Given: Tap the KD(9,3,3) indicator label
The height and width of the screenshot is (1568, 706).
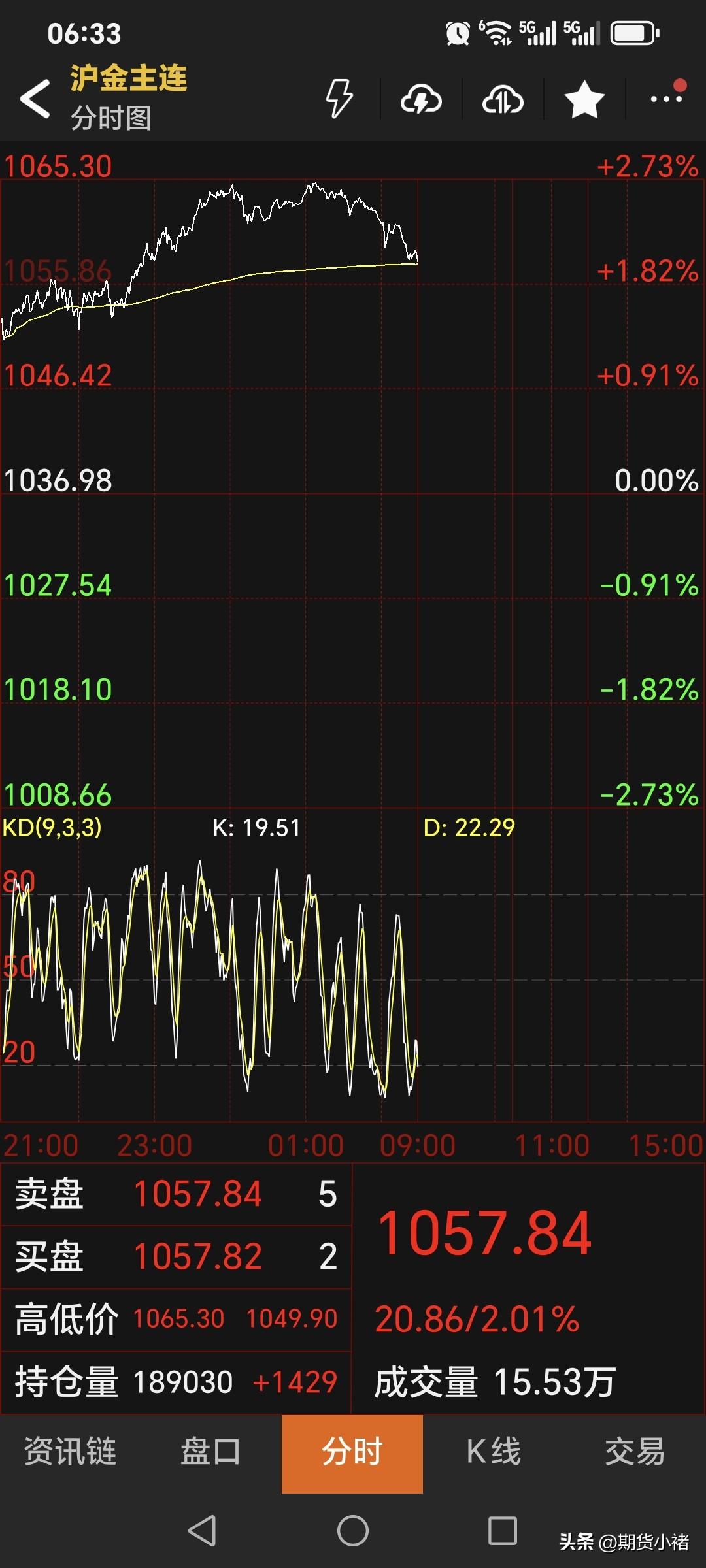Looking at the screenshot, I should (x=52, y=828).
